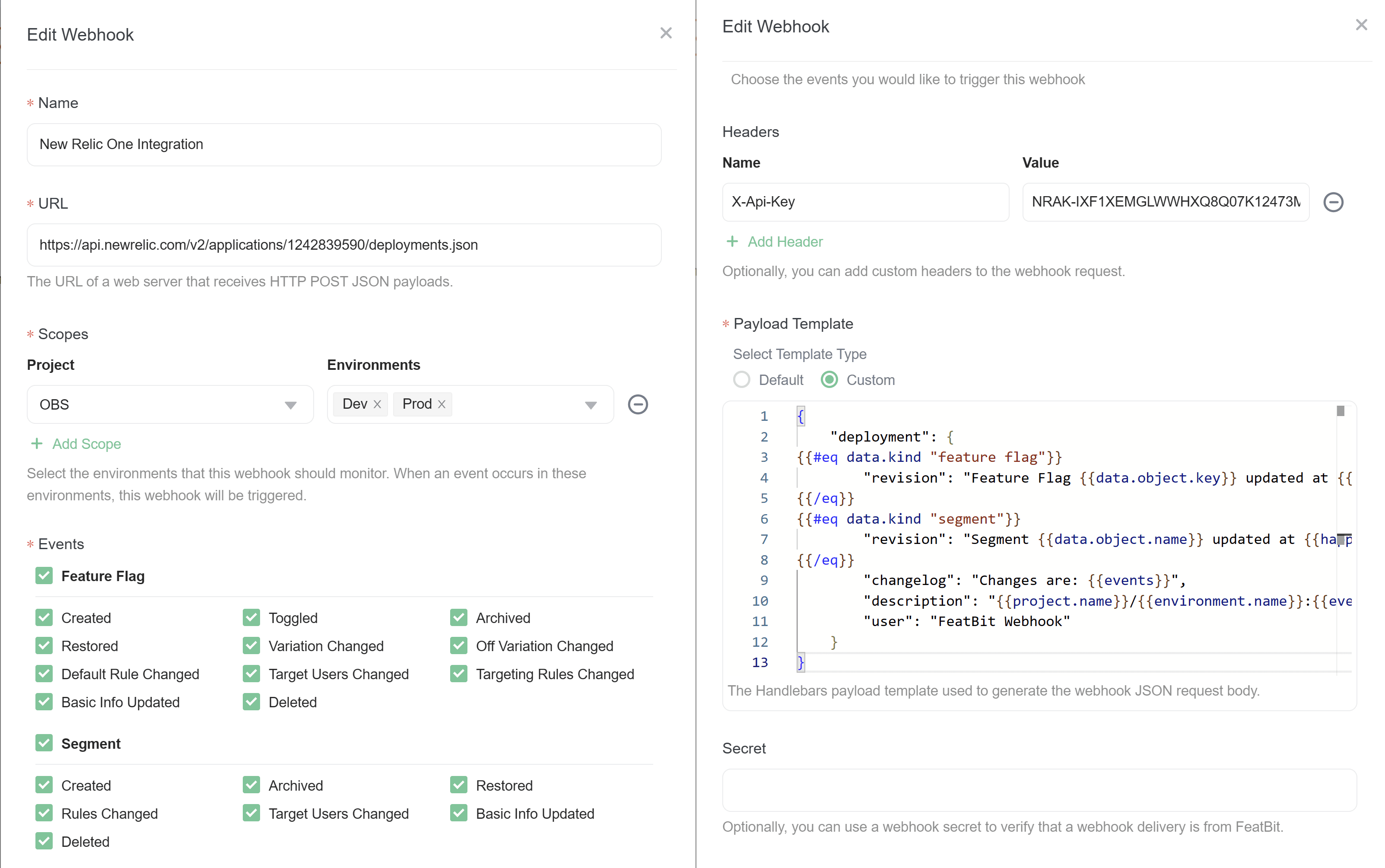Remove the X-Api-Key header row
The height and width of the screenshot is (868, 1385).
(x=1334, y=202)
